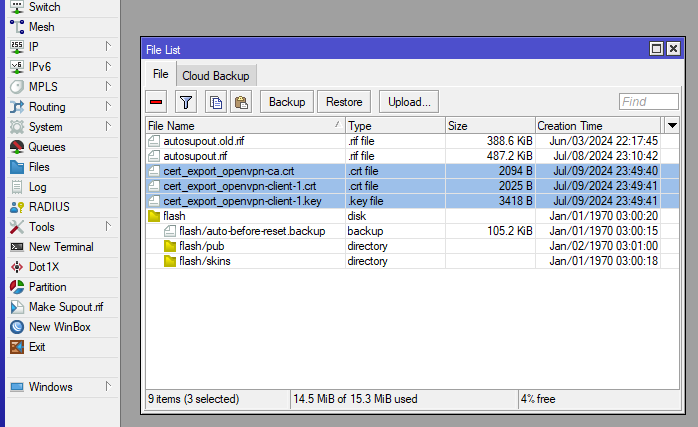Click the Filter funnel icon
This screenshot has height=427, width=698.
pos(186,102)
